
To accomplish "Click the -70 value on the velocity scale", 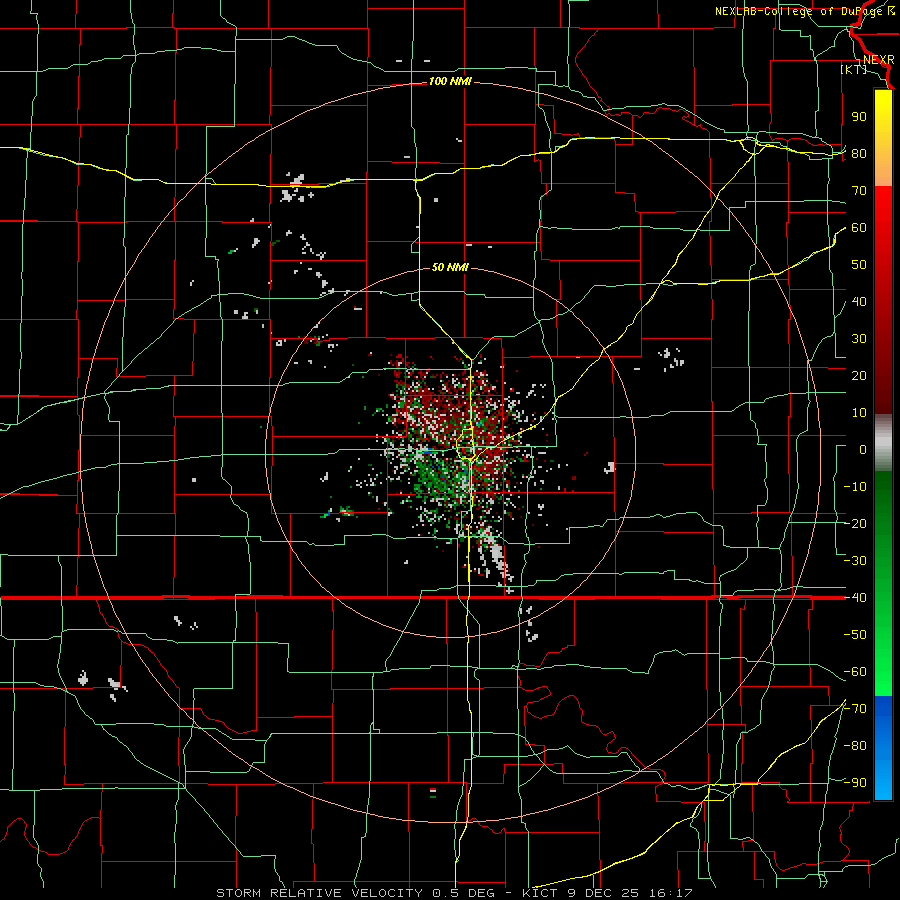I will (855, 709).
